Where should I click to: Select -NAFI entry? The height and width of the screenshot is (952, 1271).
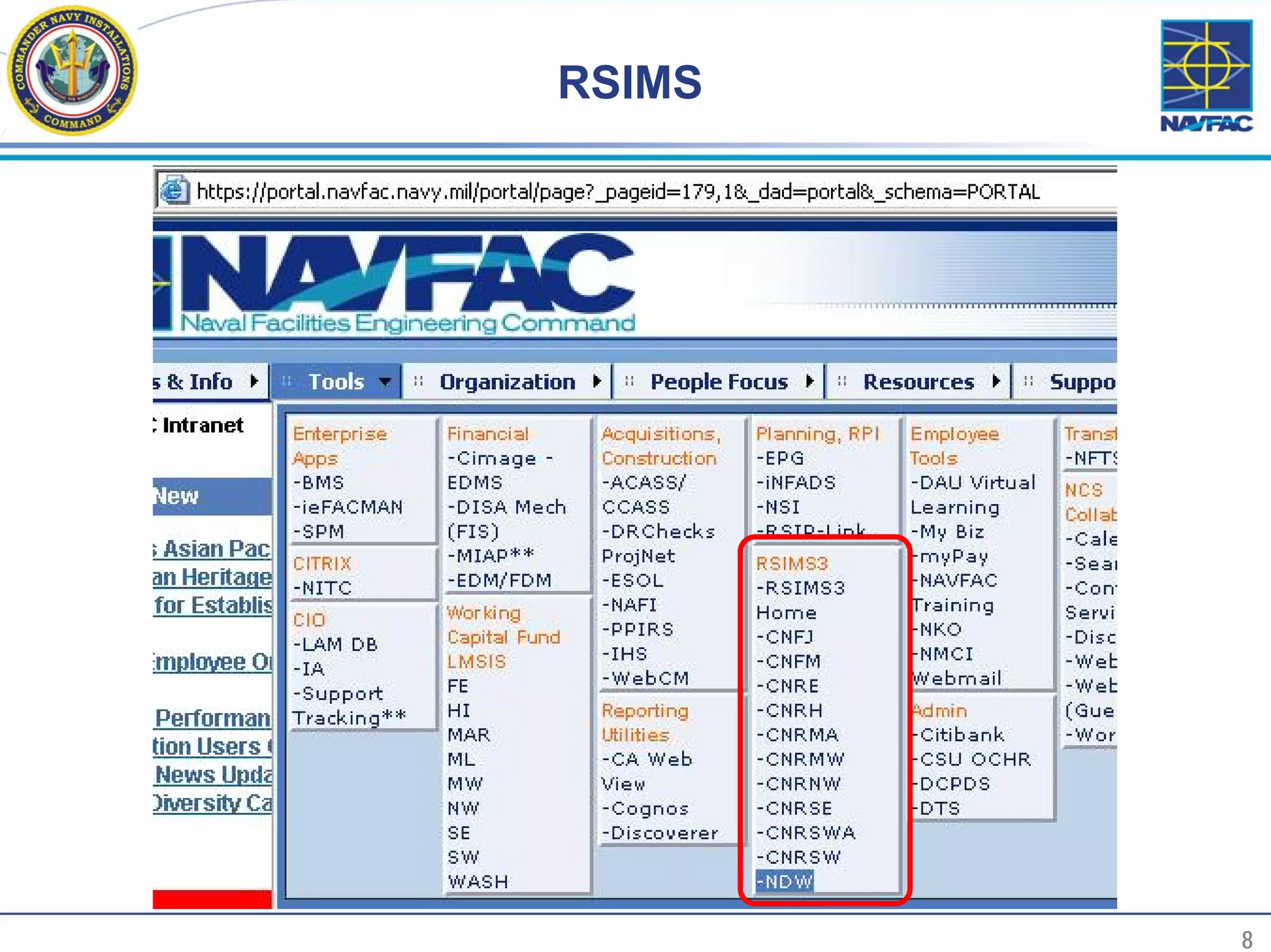coord(629,605)
